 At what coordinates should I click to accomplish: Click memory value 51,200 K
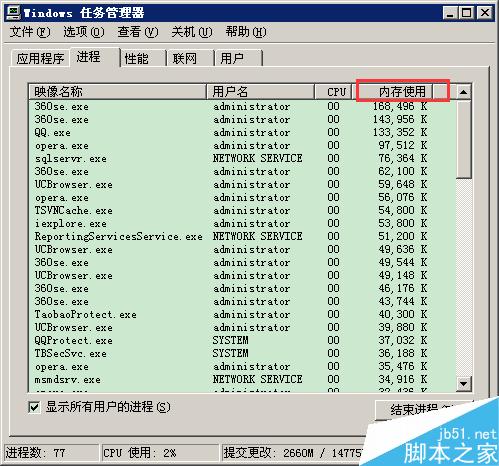coord(403,236)
